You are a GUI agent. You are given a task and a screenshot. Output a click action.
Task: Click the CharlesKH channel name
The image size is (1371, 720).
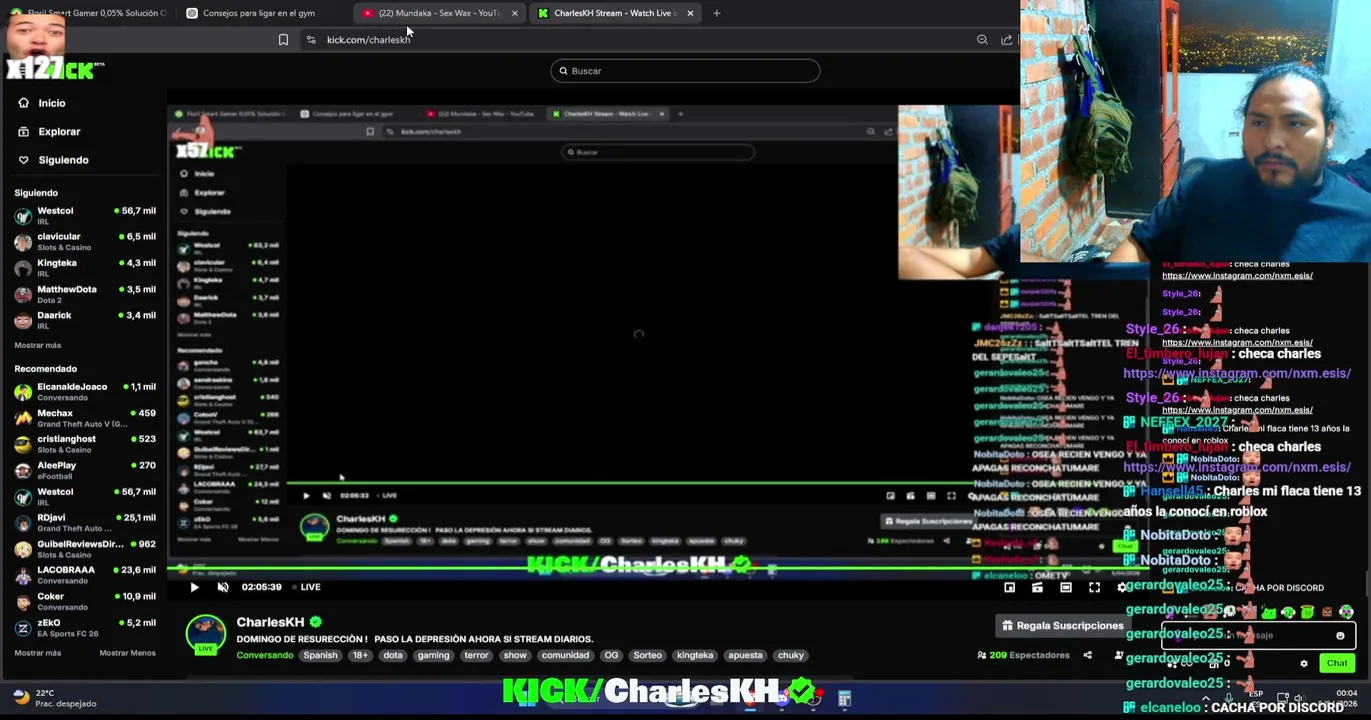[270, 622]
